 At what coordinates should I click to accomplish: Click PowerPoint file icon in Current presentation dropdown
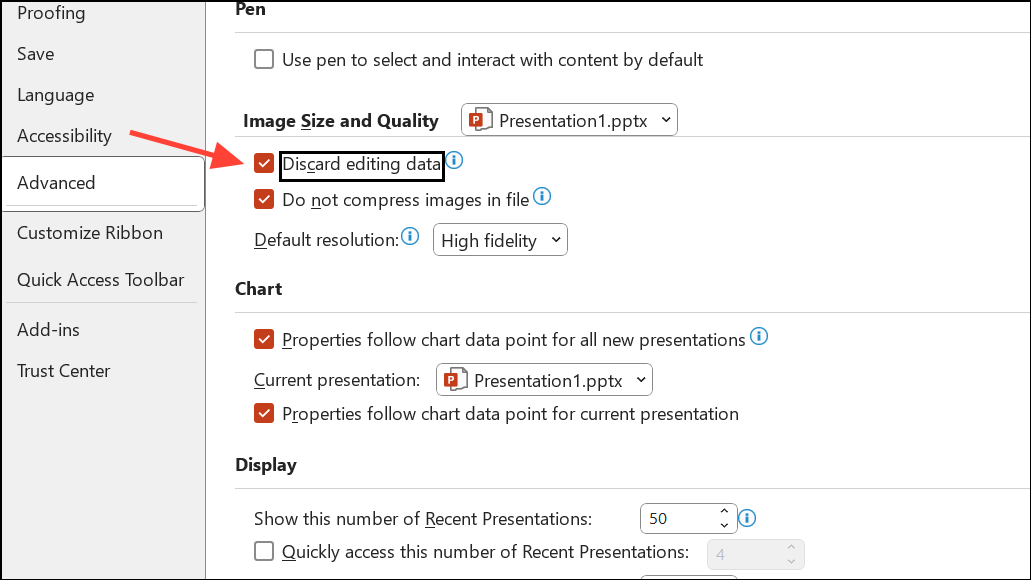(x=457, y=380)
